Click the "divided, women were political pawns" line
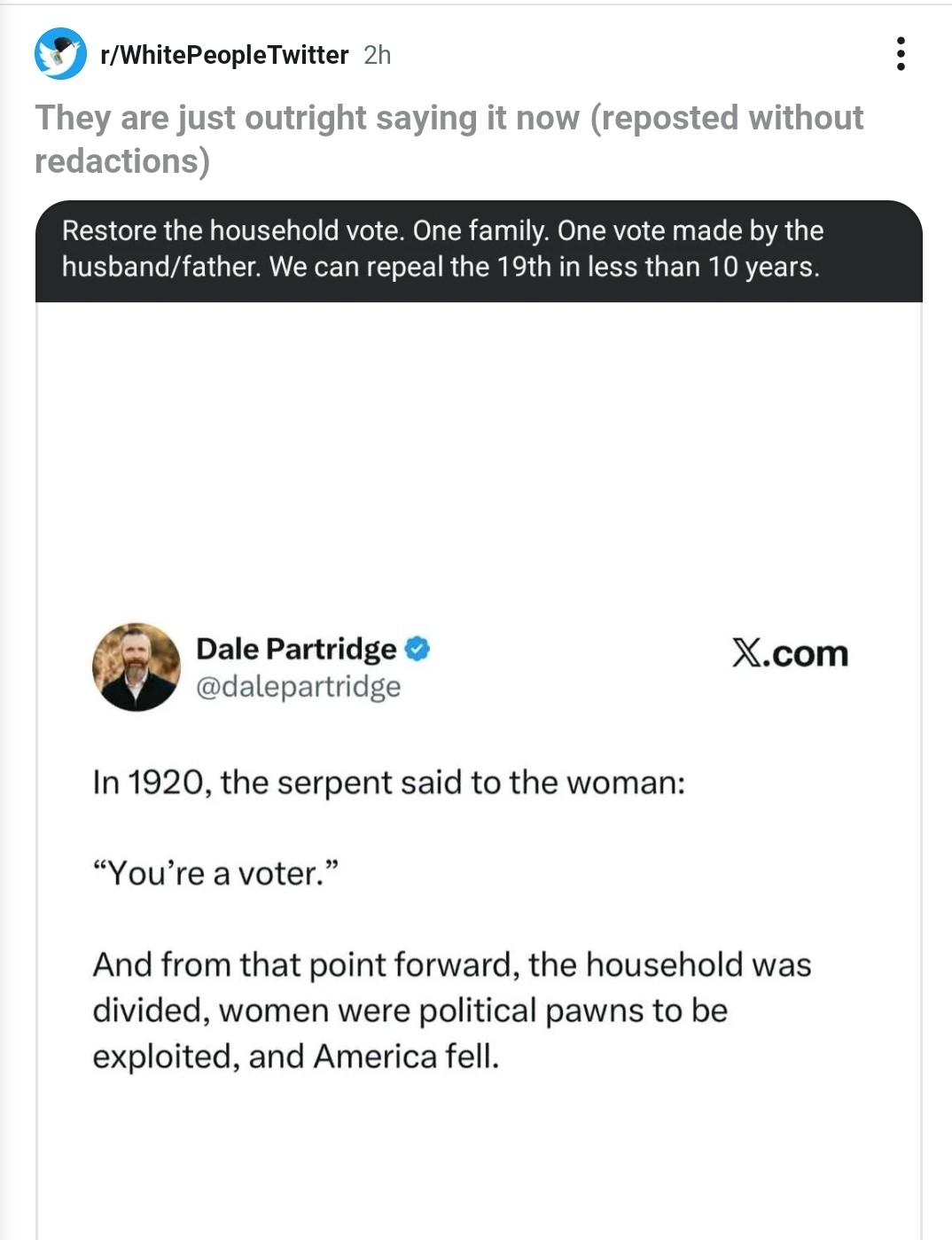 coord(410,1010)
